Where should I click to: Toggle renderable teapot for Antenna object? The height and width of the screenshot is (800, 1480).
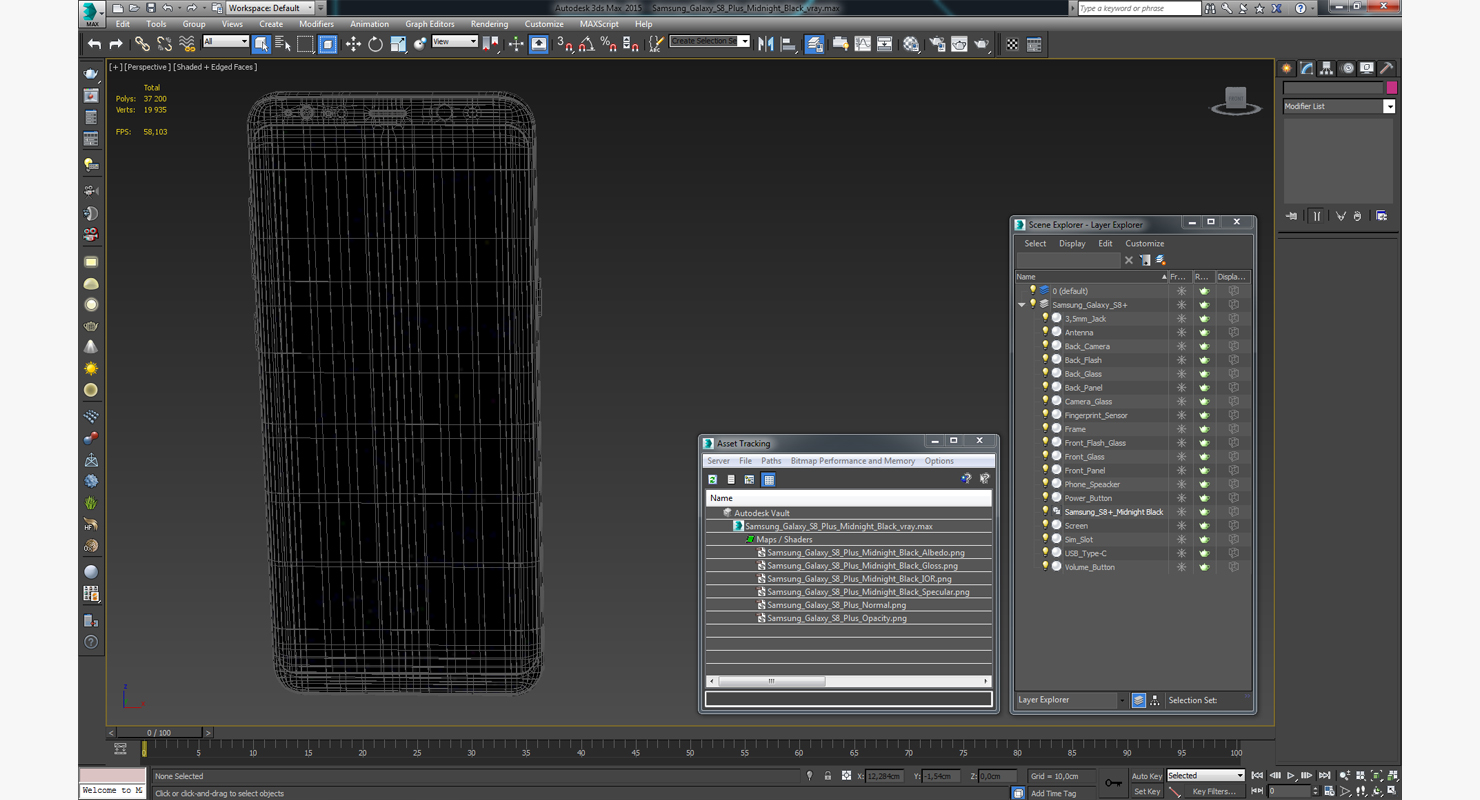tap(1204, 332)
